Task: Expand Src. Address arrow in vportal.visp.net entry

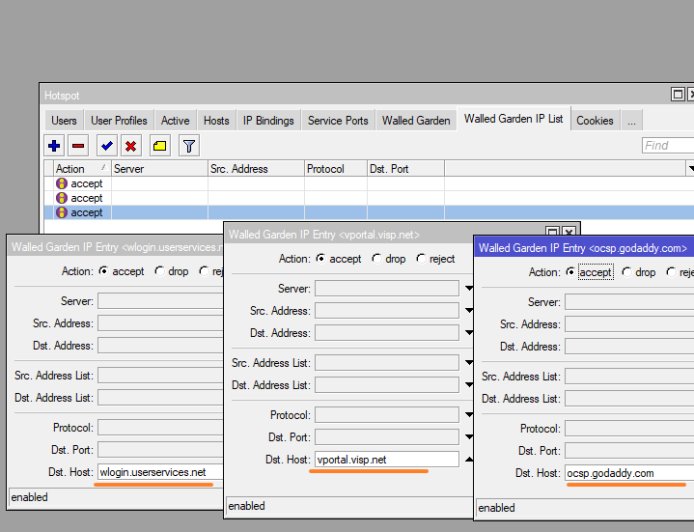Action: coord(469,311)
